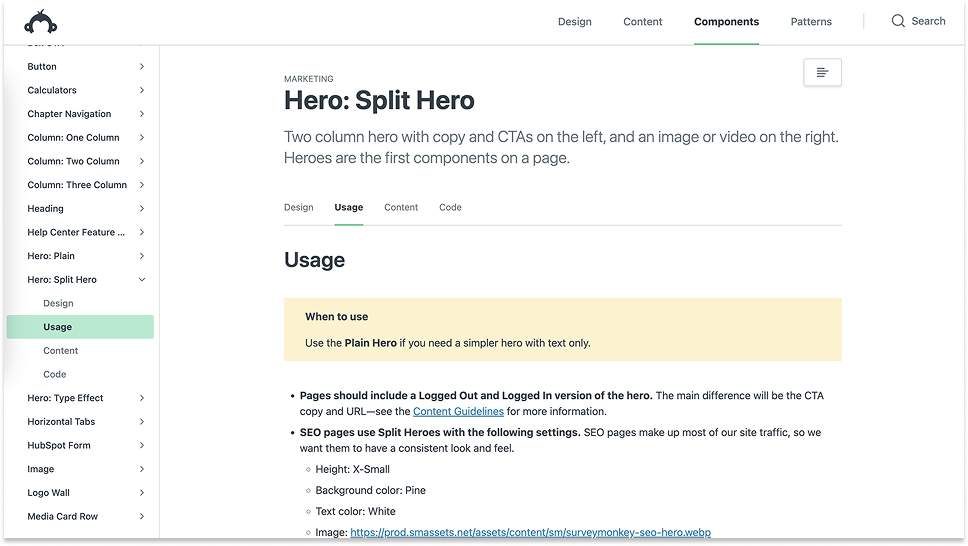Select Heading in the sidebar
Viewport: 968px width, 546px height.
point(46,209)
